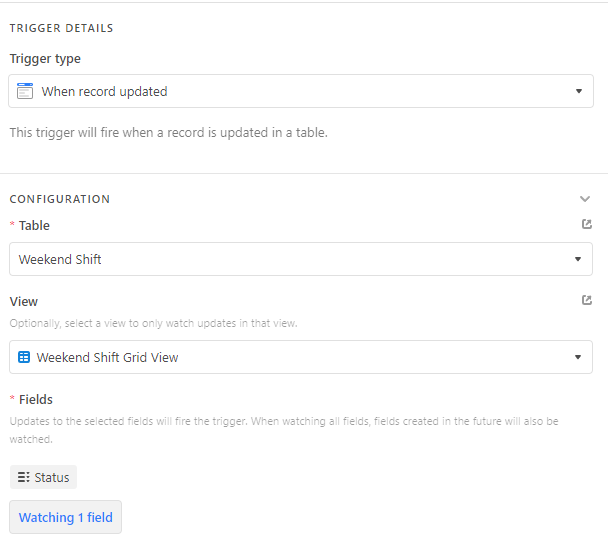Image resolution: width=608 pixels, height=547 pixels.
Task: Click the 'Trigger type' label
Action: (45, 59)
